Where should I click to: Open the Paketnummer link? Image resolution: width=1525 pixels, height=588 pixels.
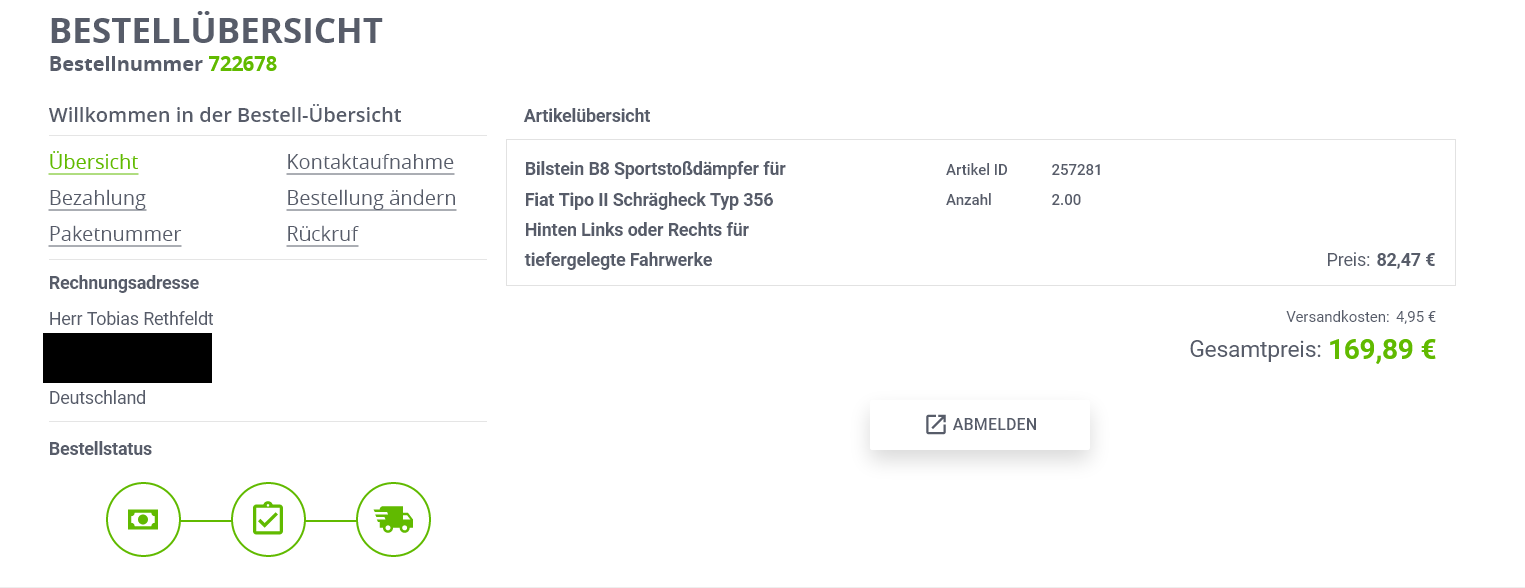[115, 234]
